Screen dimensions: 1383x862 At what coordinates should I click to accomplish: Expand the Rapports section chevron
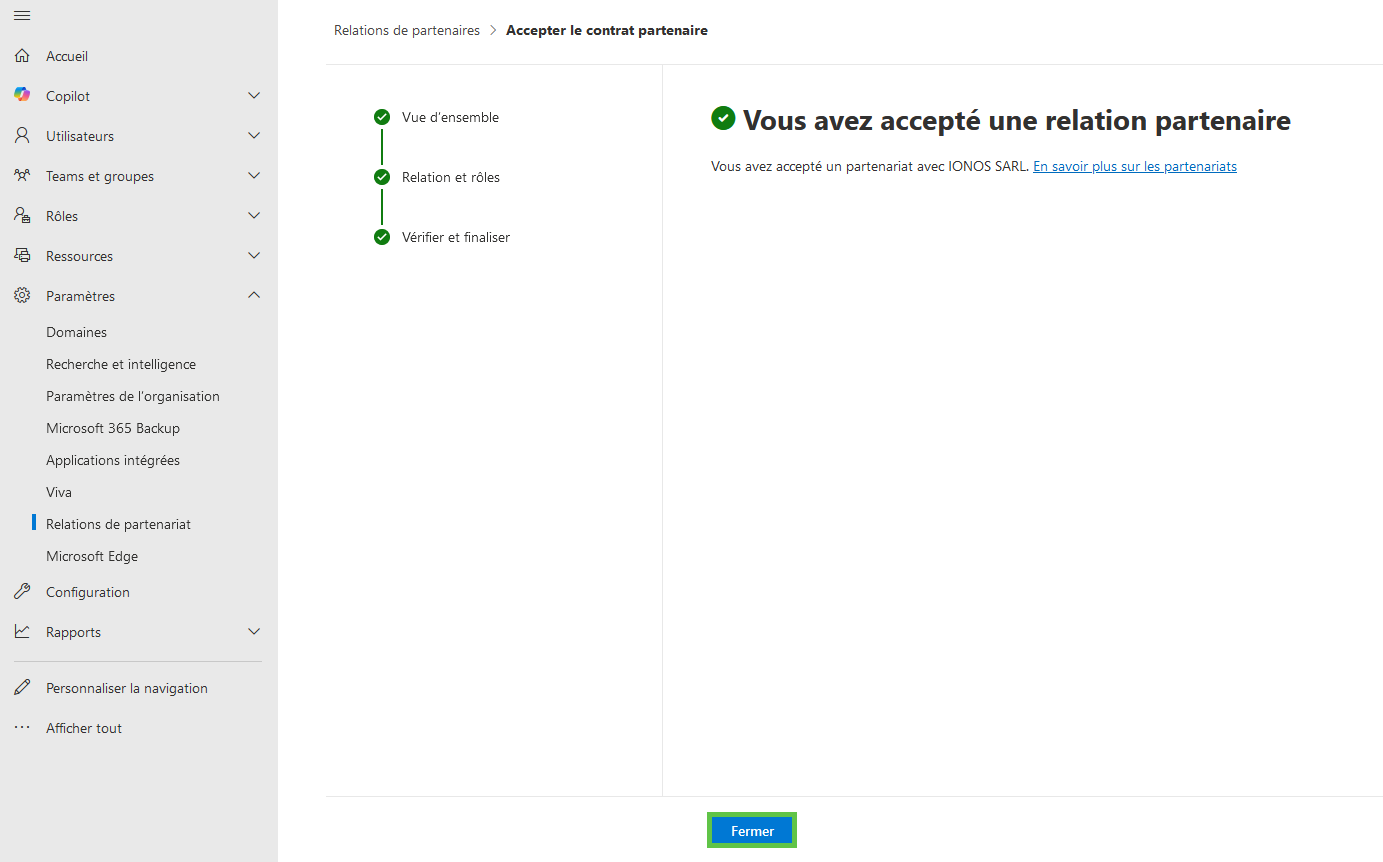click(254, 632)
